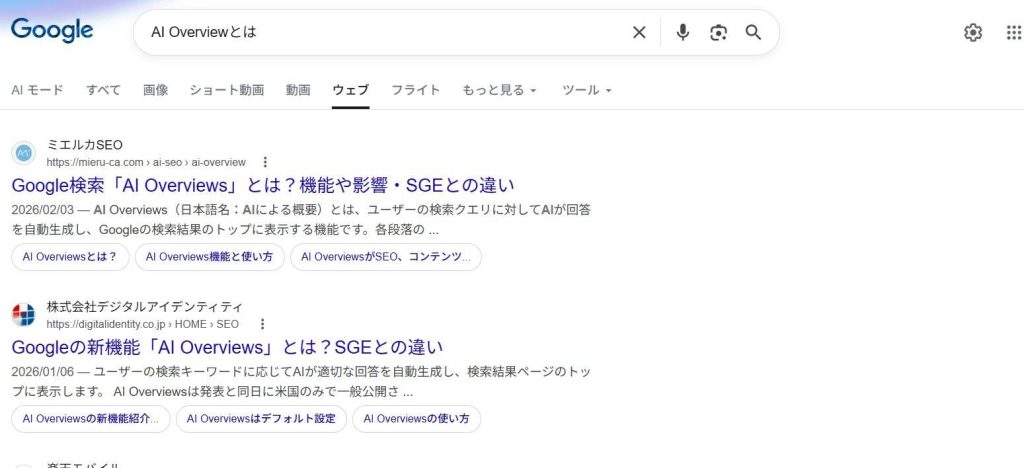
Task: Click the ミエルカSEO site favicon
Action: 23,153
